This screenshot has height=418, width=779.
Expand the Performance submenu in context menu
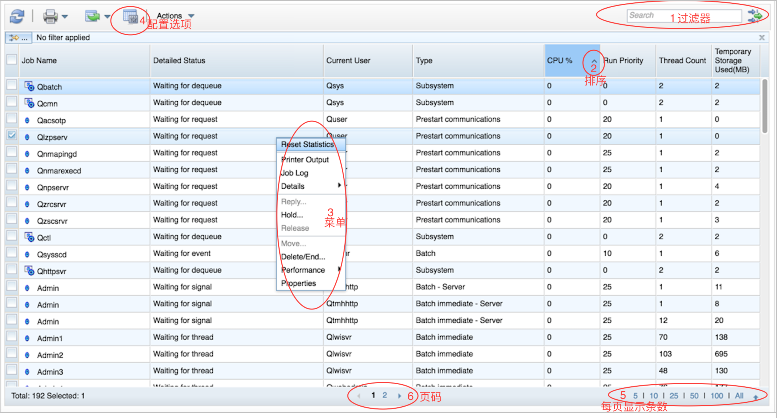311,270
